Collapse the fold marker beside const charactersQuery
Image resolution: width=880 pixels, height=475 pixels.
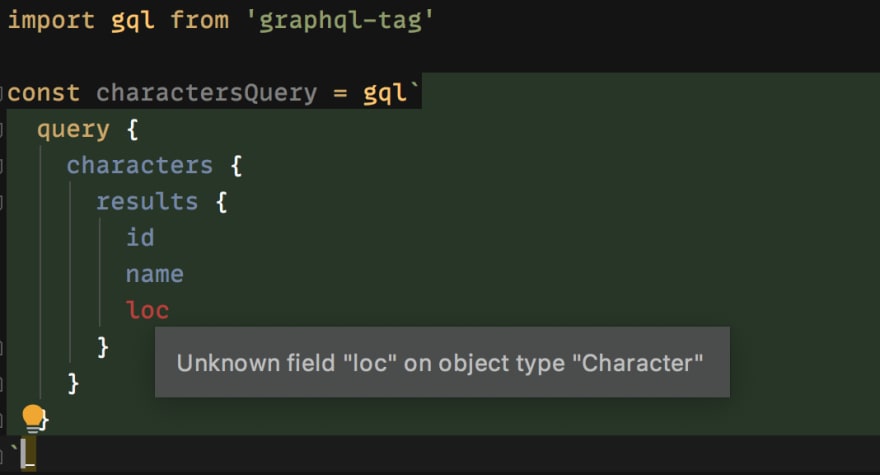click(x=2, y=93)
